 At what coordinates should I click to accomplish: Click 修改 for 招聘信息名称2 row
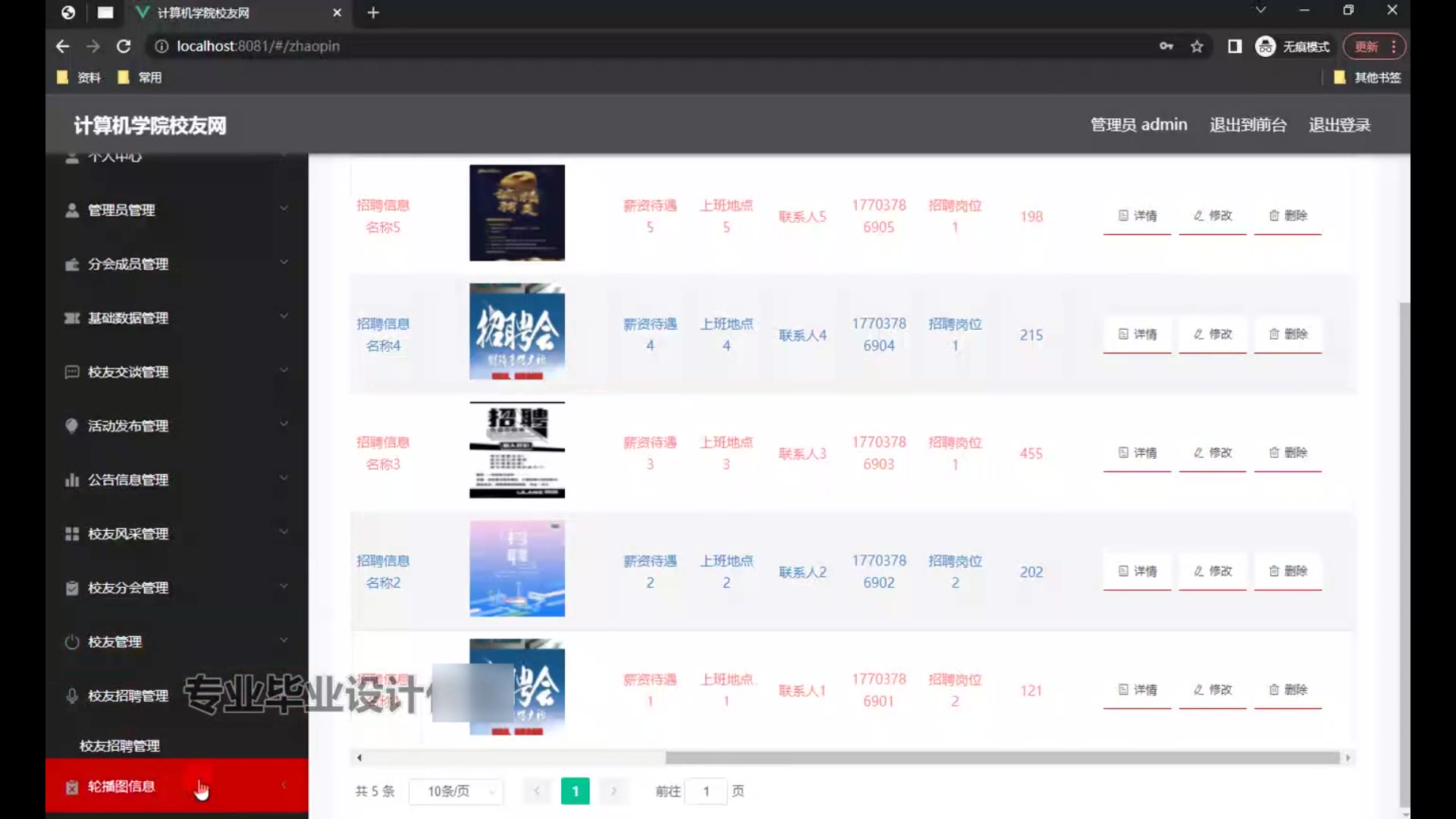pyautogui.click(x=1212, y=571)
